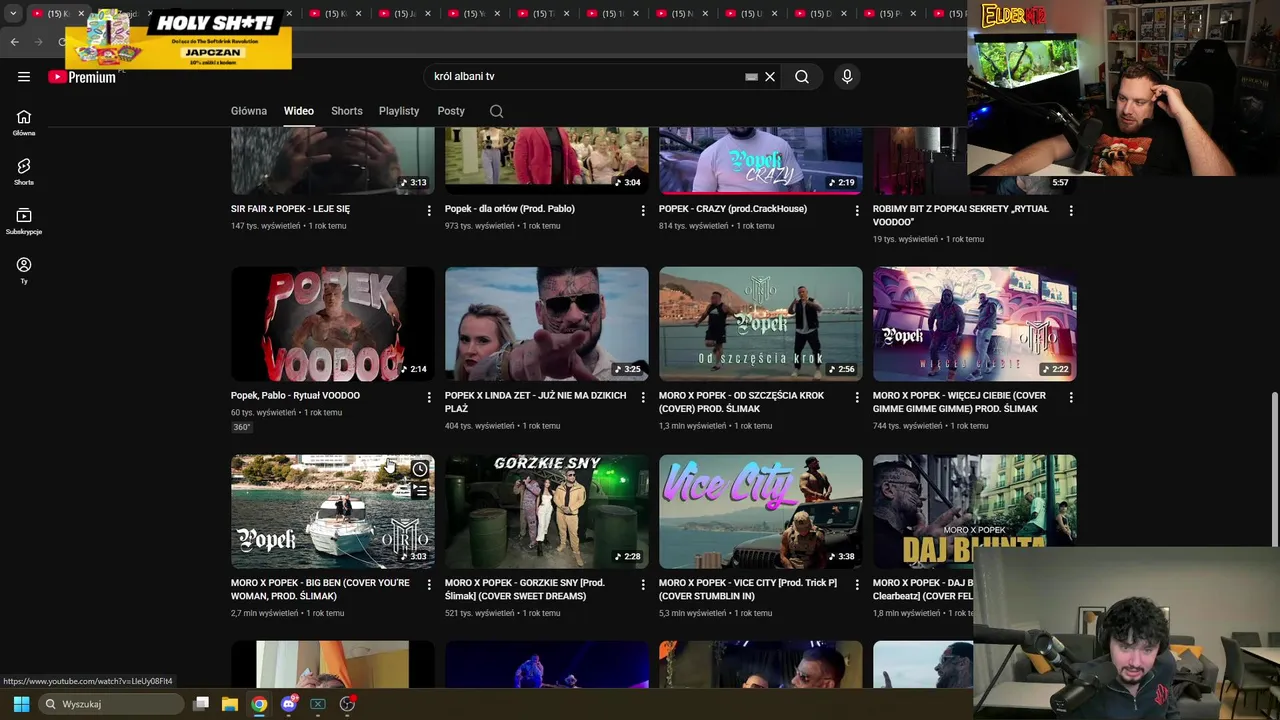1280x720 pixels.
Task: Open File Explorer from the taskbar
Action: click(230, 704)
